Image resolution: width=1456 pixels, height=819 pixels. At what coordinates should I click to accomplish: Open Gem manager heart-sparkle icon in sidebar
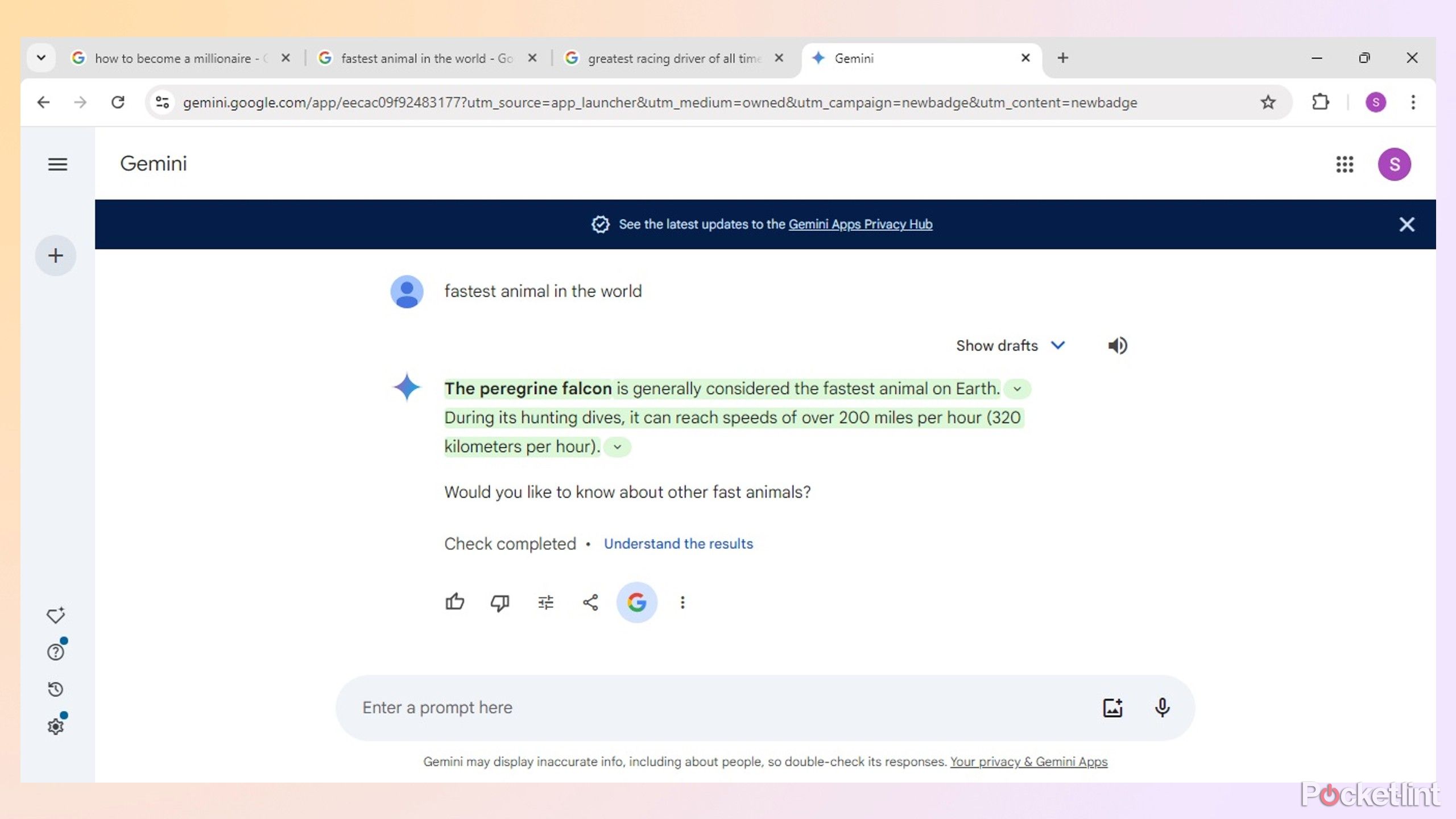click(56, 615)
